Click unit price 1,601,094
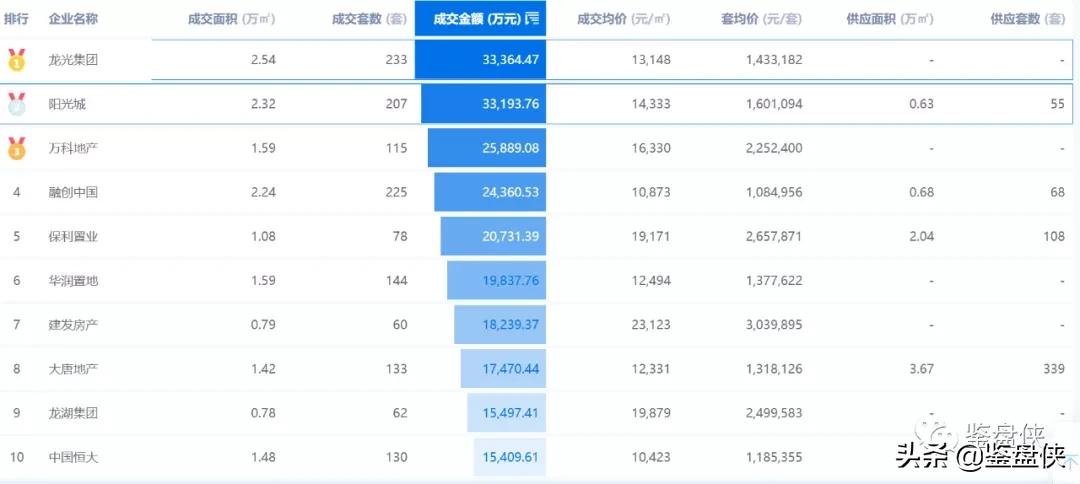This screenshot has height=484, width=1080. (774, 104)
